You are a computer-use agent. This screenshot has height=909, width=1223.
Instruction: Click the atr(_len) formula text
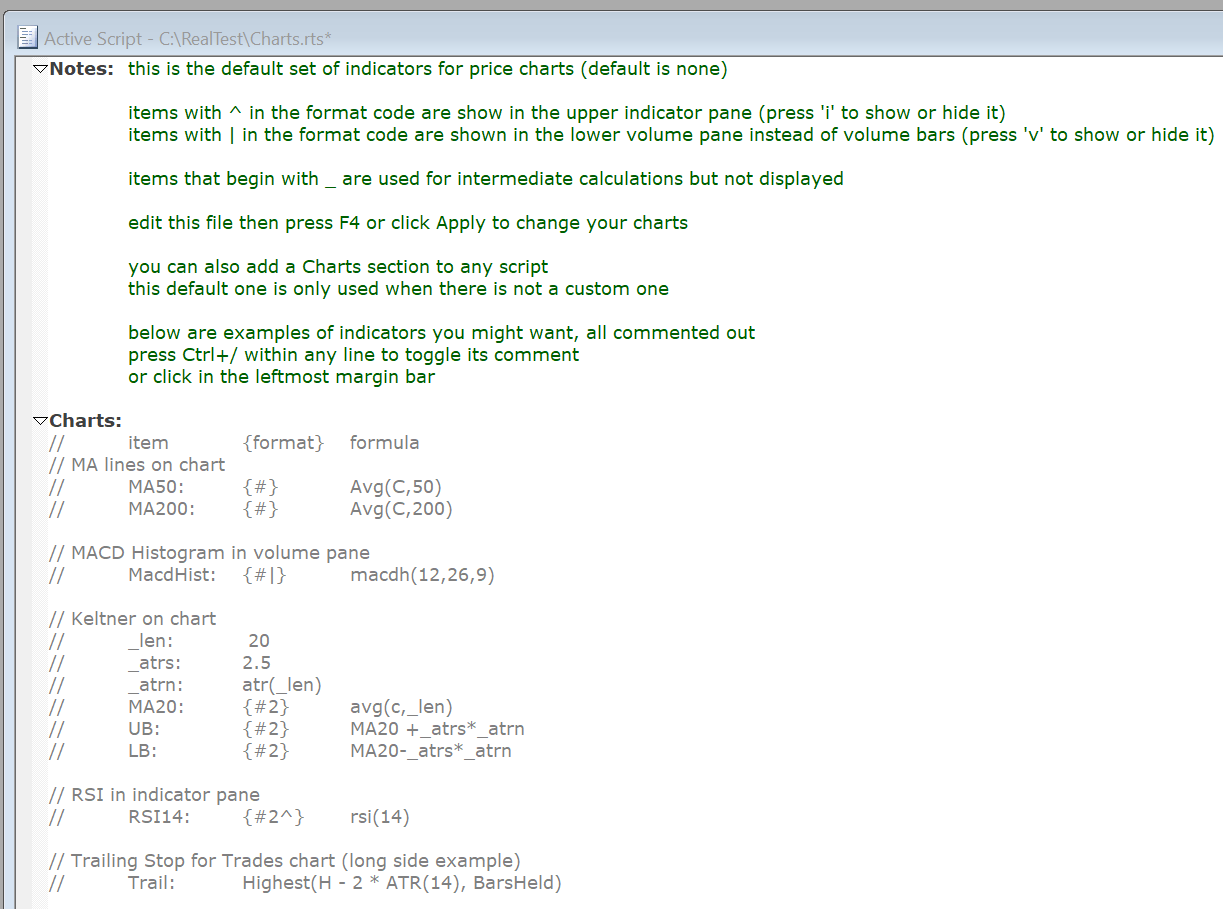coord(282,685)
